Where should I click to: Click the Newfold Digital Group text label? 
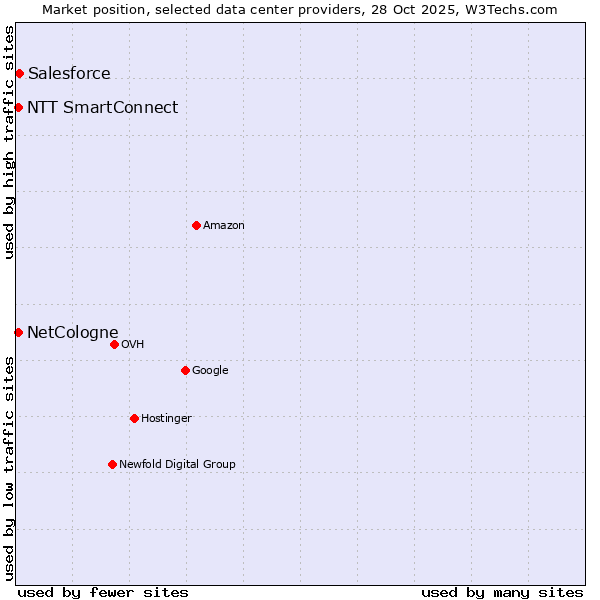pyautogui.click(x=177, y=464)
